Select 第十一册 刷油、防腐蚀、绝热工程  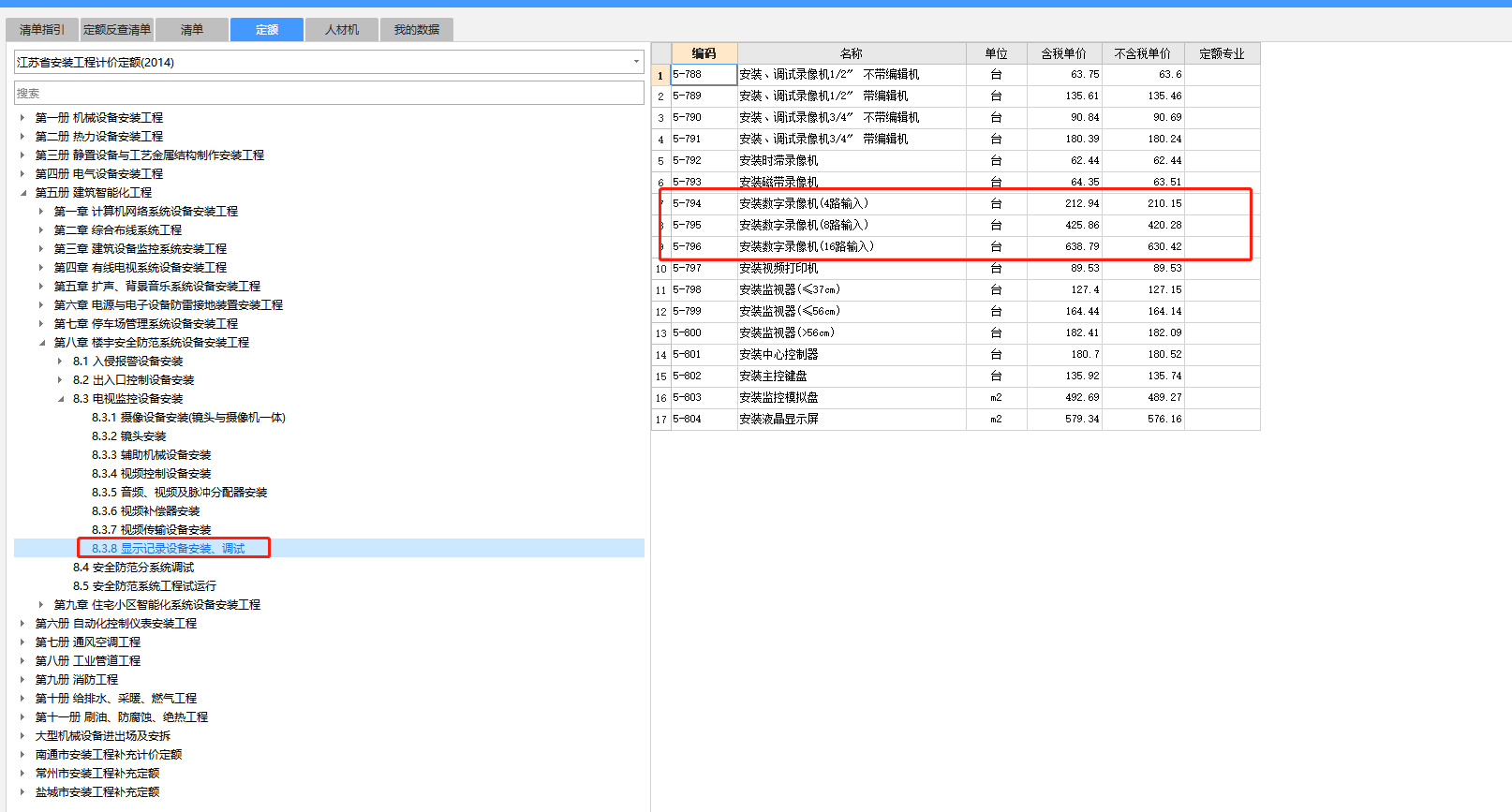(x=122, y=717)
